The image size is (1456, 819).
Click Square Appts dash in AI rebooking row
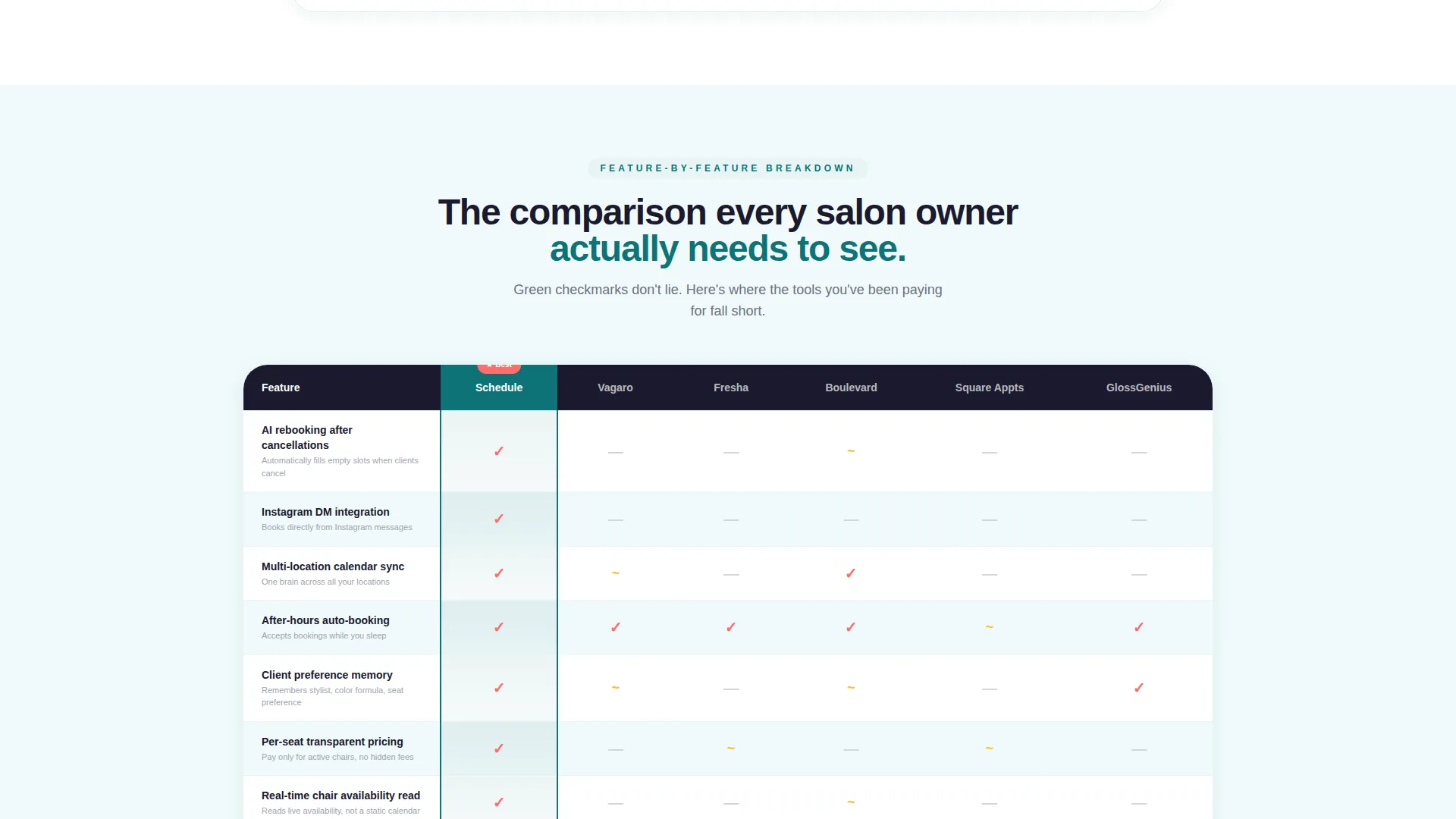tap(990, 452)
